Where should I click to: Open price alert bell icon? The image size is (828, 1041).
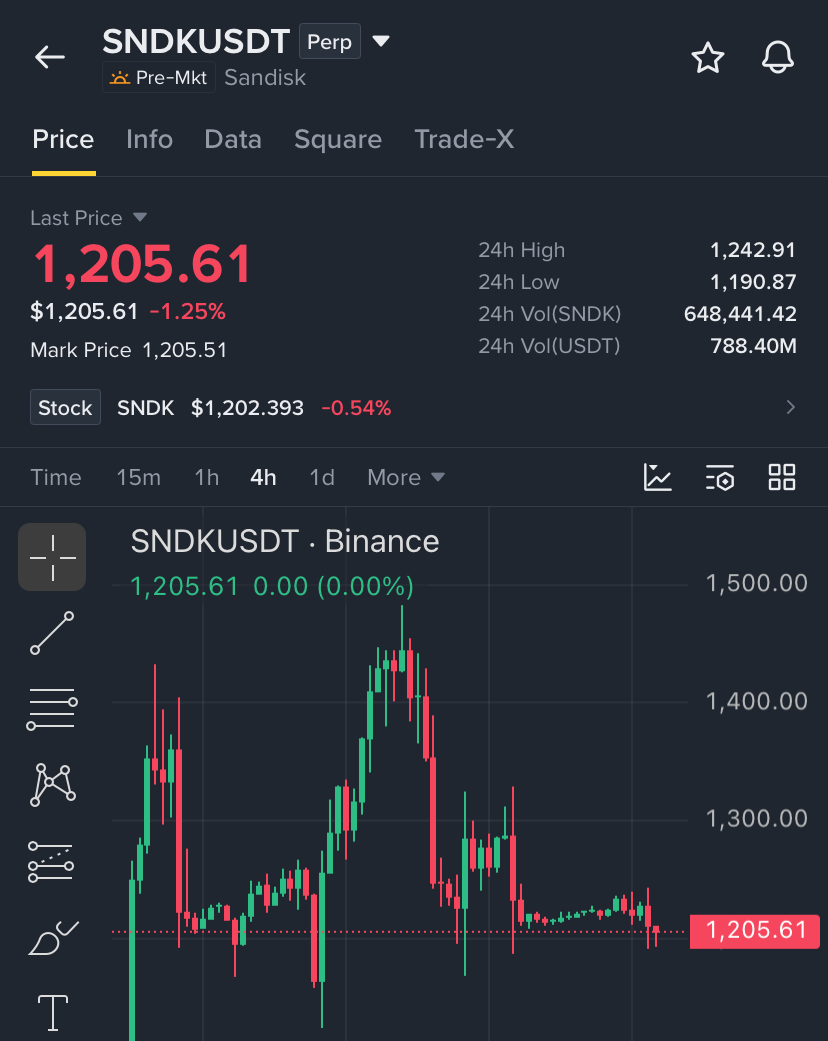pyautogui.click(x=778, y=57)
